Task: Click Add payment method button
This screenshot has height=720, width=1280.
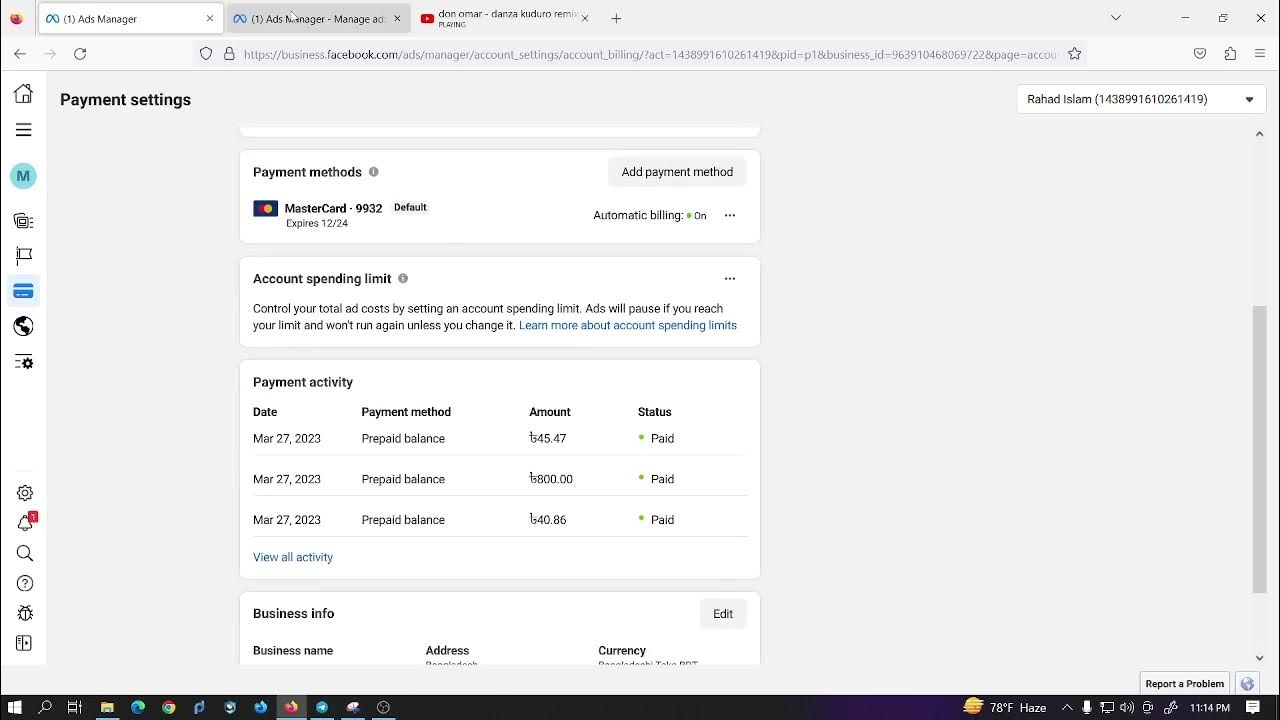Action: pos(677,172)
